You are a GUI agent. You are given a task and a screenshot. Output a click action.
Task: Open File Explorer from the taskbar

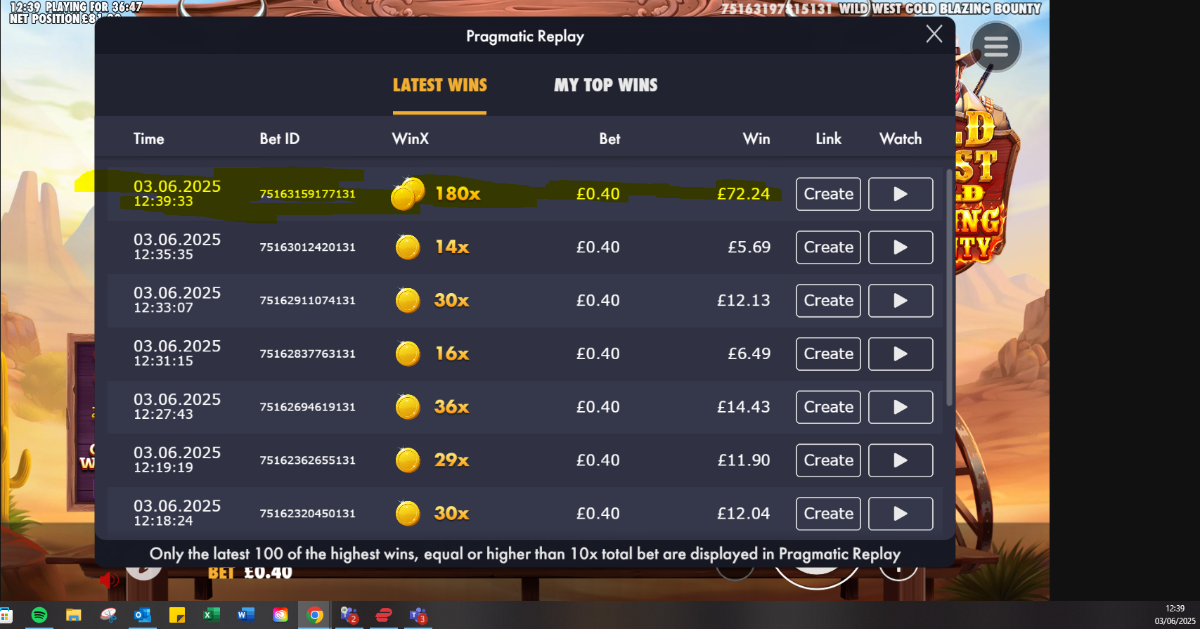pos(73,615)
